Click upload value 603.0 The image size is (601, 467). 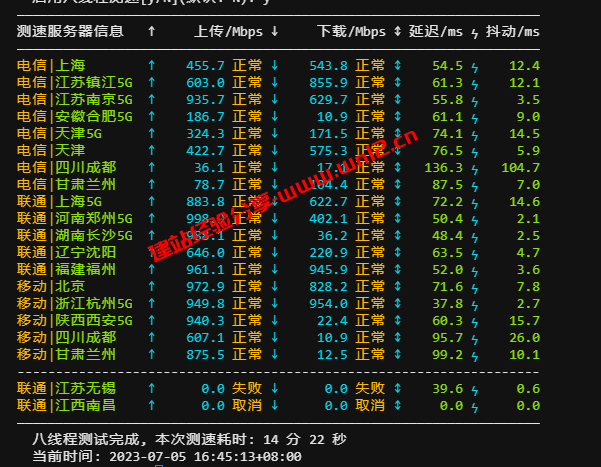205,83
